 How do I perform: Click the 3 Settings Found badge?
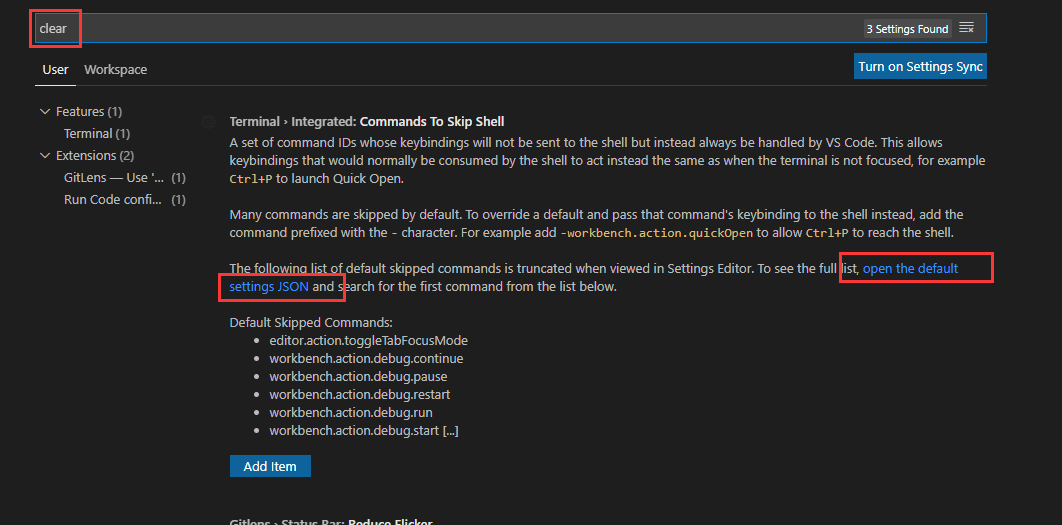pyautogui.click(x=908, y=28)
